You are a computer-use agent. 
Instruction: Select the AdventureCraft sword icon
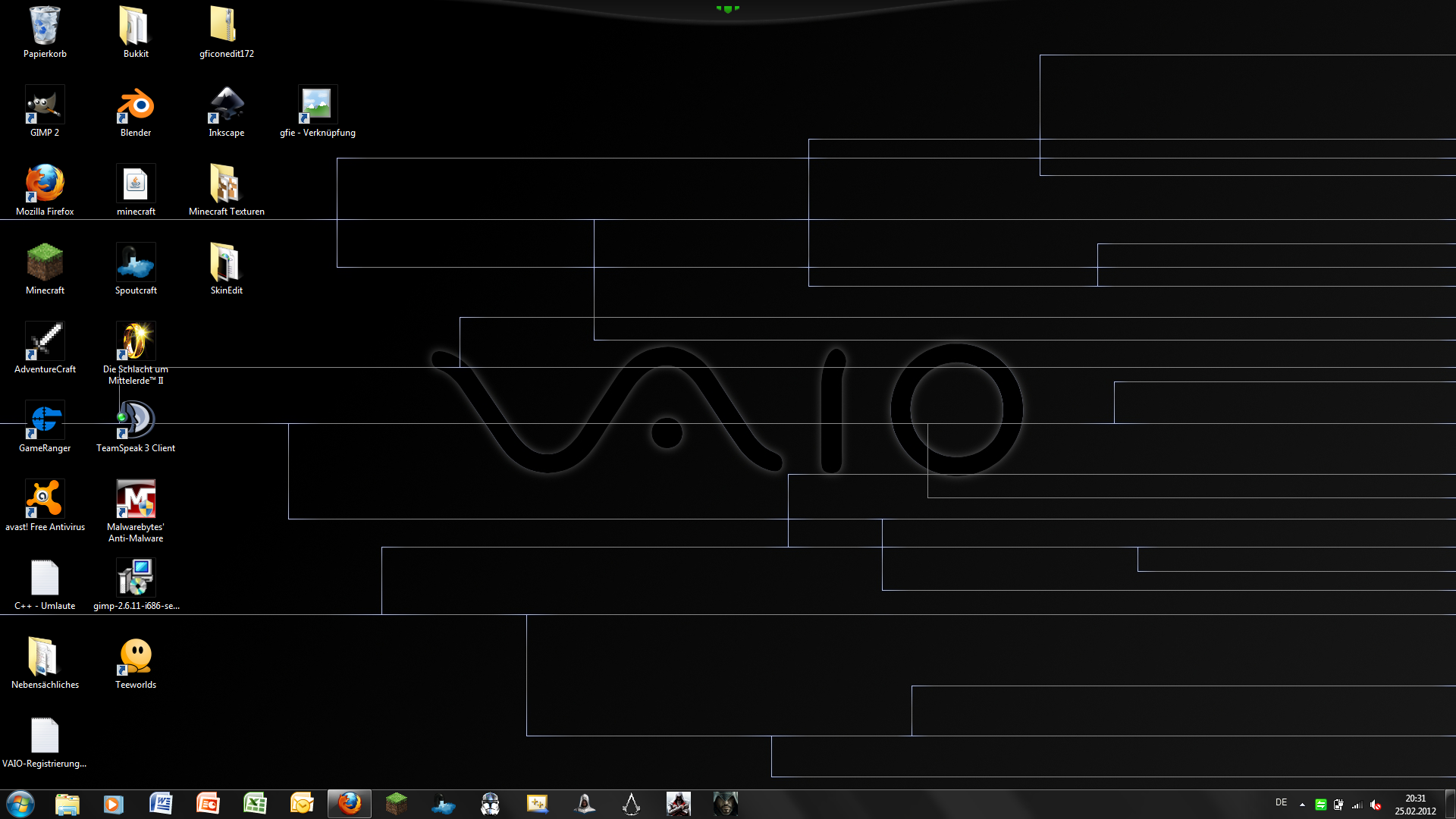[x=45, y=342]
